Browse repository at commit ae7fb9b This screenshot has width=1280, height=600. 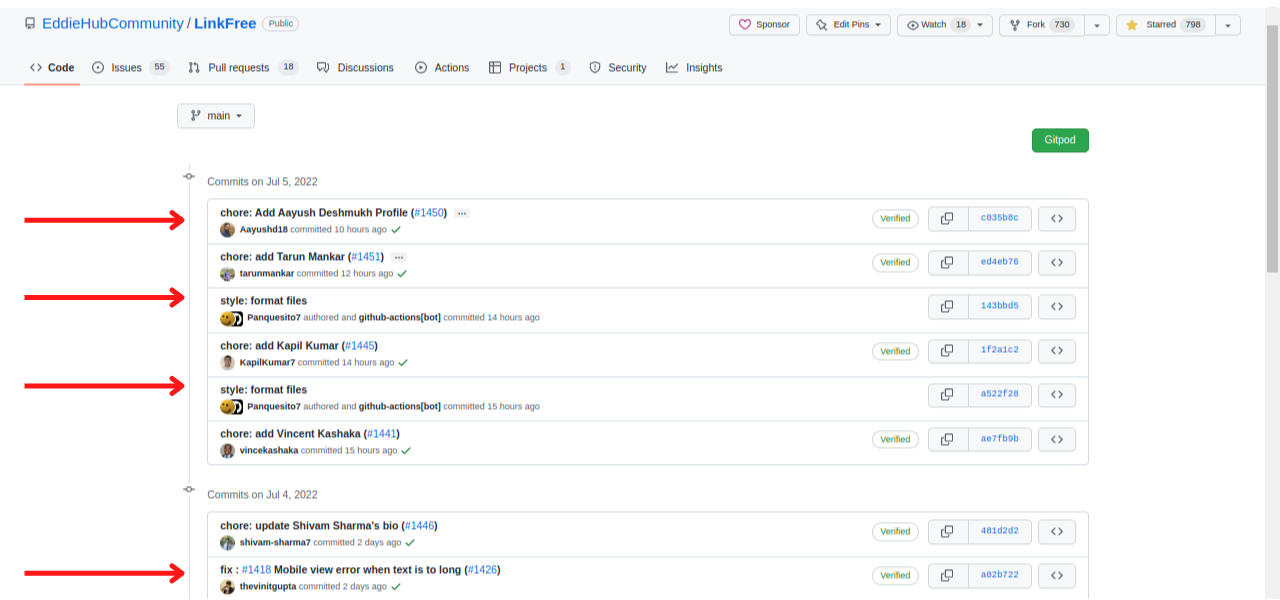(1056, 439)
